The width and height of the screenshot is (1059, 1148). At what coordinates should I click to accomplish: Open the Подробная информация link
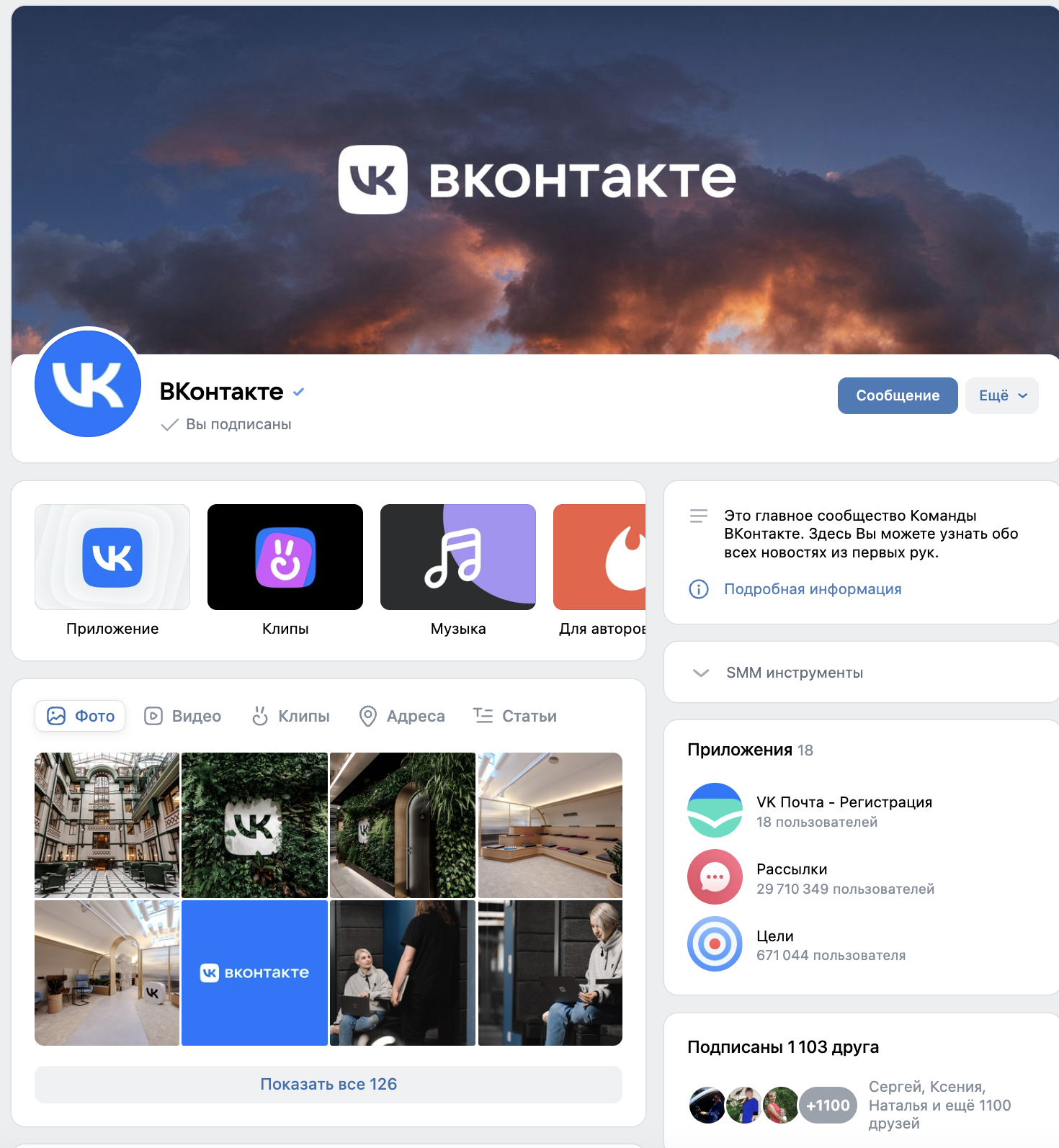[x=813, y=589]
